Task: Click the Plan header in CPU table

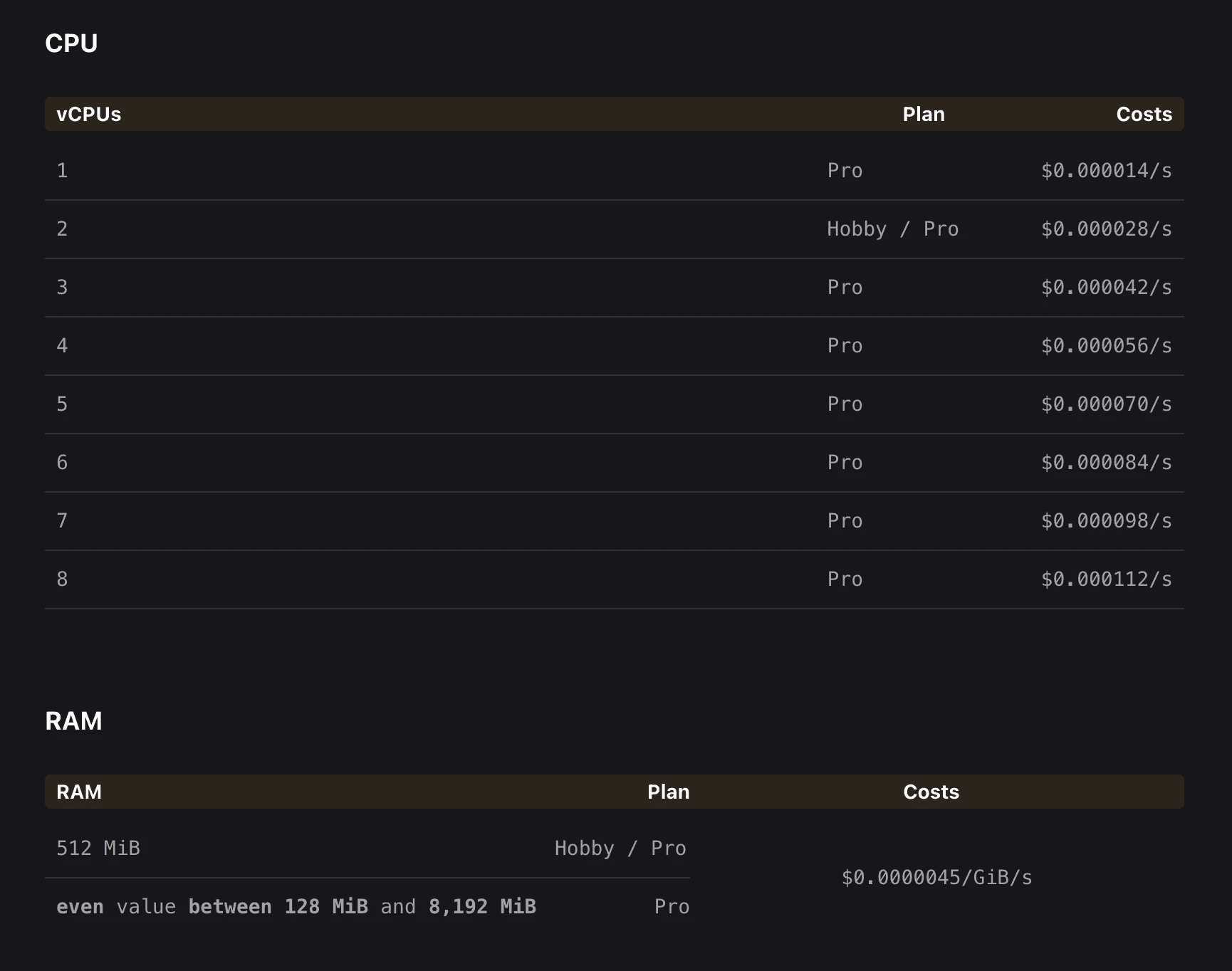Action: pos(924,114)
